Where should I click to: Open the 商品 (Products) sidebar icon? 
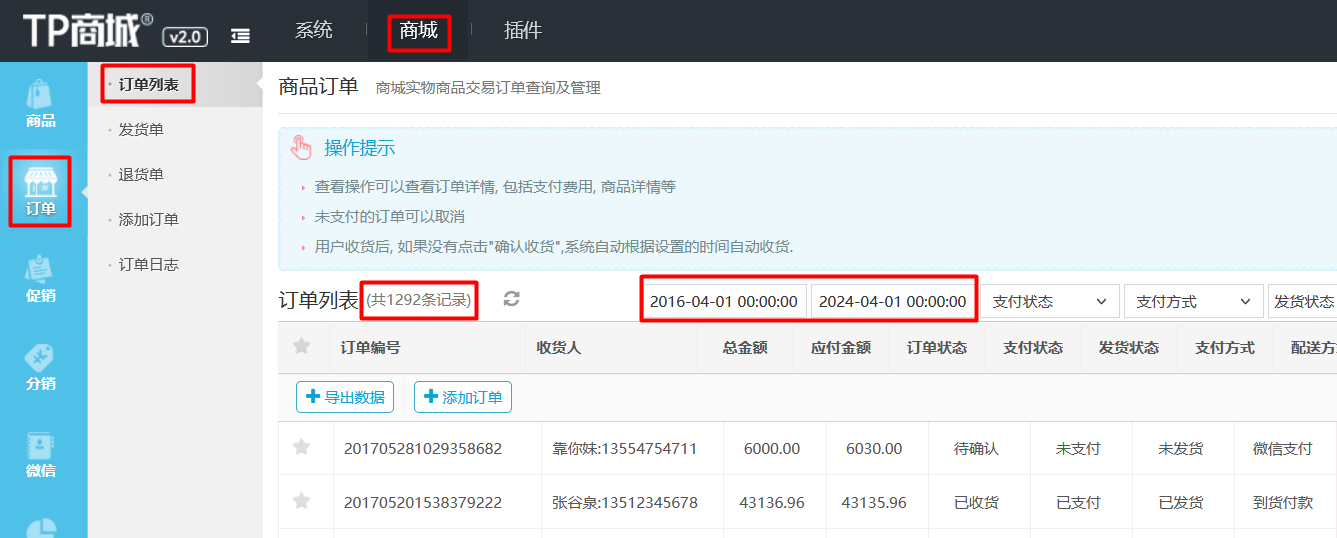pos(41,105)
